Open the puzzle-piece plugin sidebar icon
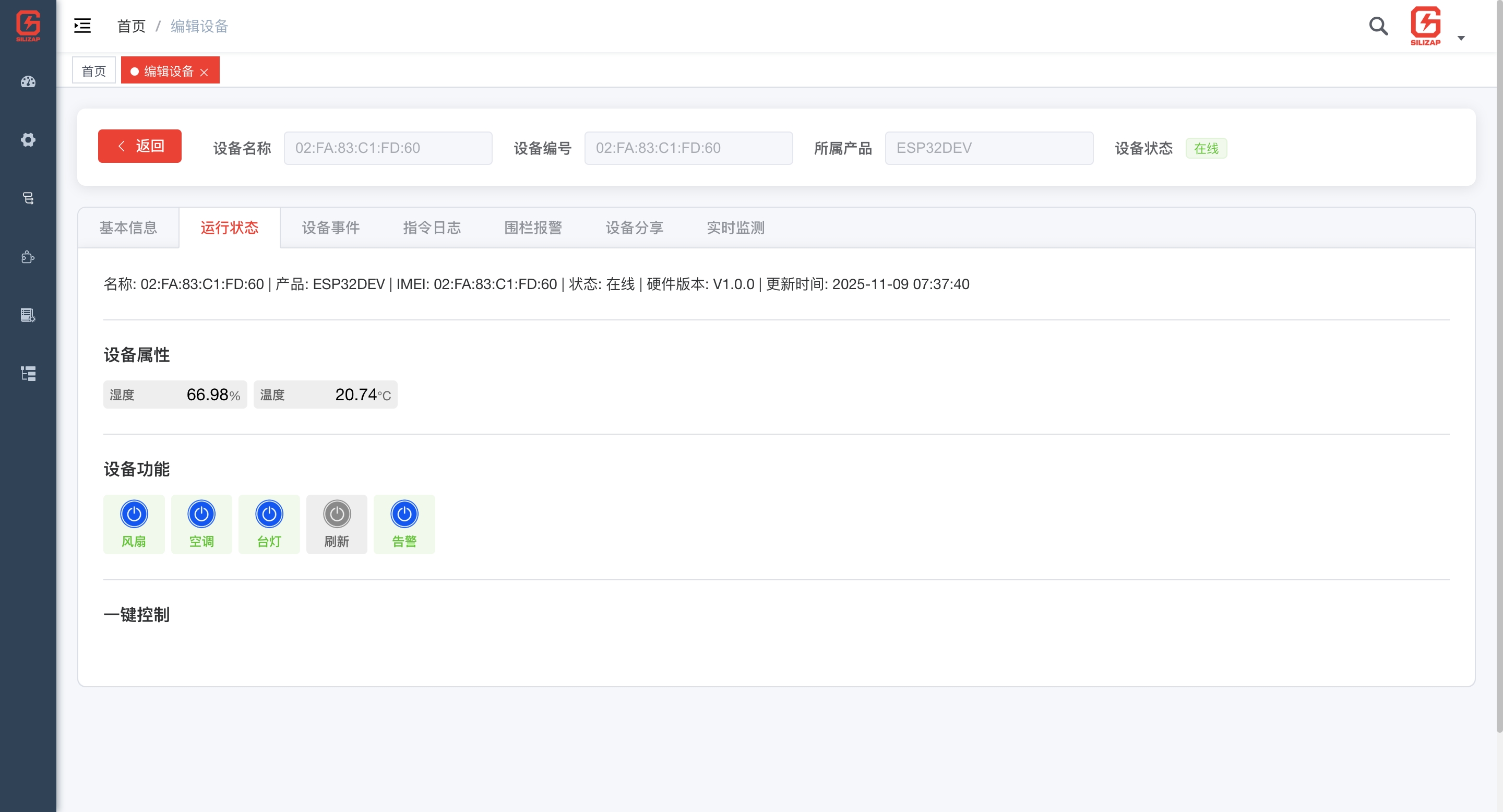 coord(28,257)
